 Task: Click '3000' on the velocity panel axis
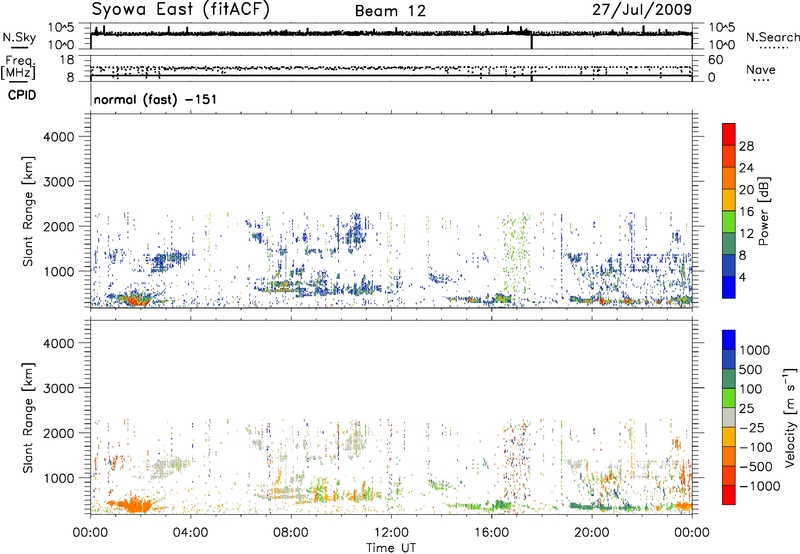58,388
